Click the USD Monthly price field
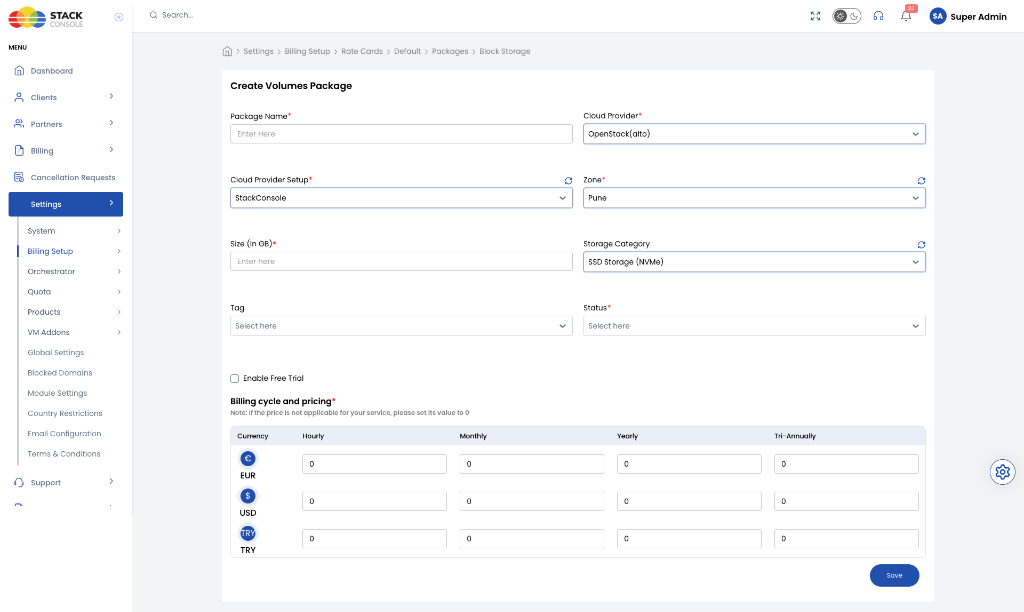Viewport: 1024px width, 612px height. click(x=532, y=501)
